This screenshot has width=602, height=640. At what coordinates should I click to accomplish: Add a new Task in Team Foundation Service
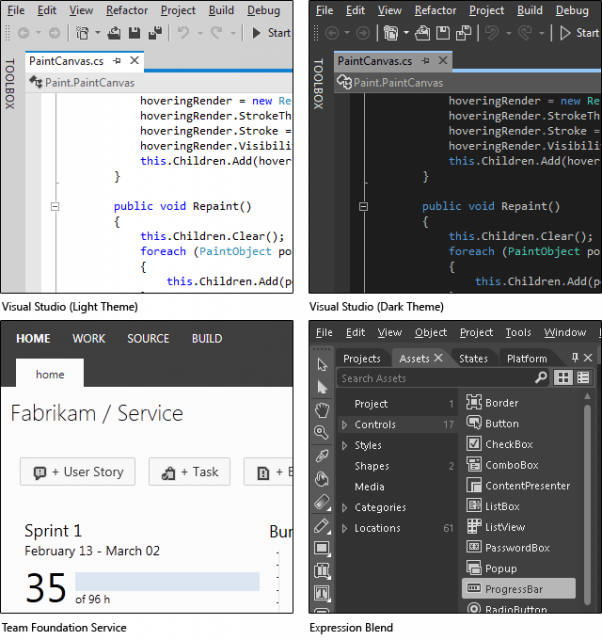[x=189, y=472]
